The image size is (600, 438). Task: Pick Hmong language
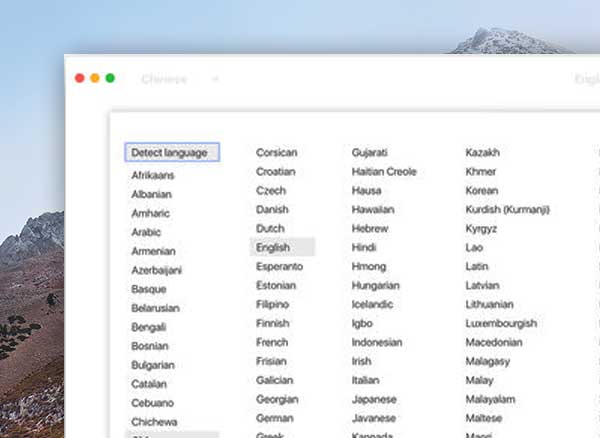(x=369, y=267)
